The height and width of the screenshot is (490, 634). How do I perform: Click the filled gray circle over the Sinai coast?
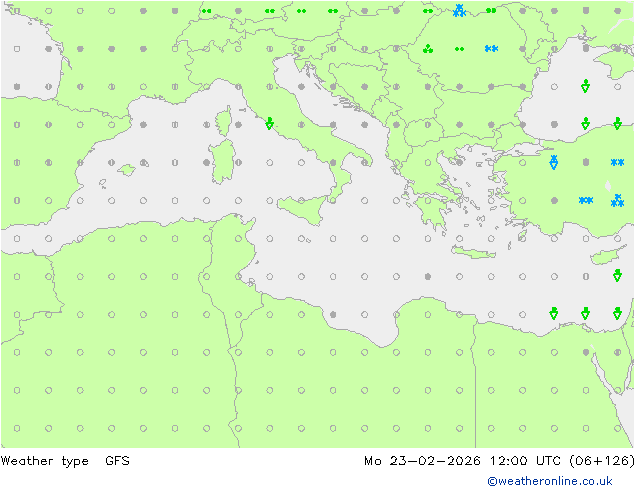point(586,353)
